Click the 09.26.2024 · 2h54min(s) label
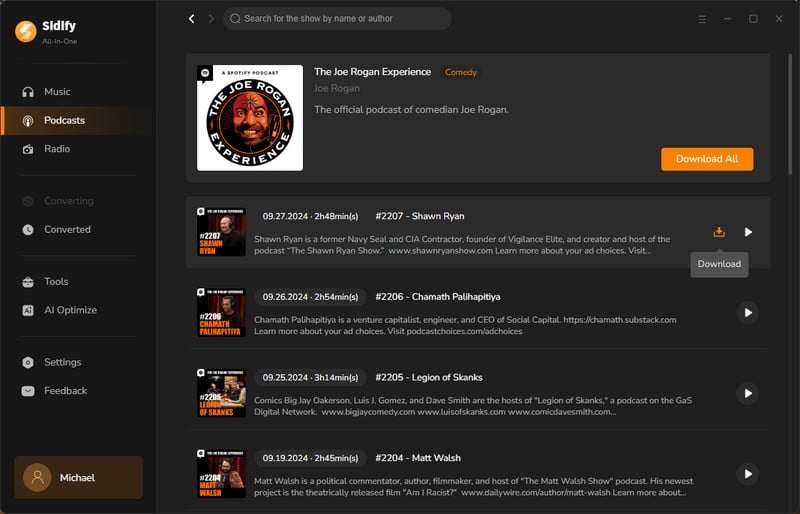This screenshot has width=800, height=514. pos(310,297)
